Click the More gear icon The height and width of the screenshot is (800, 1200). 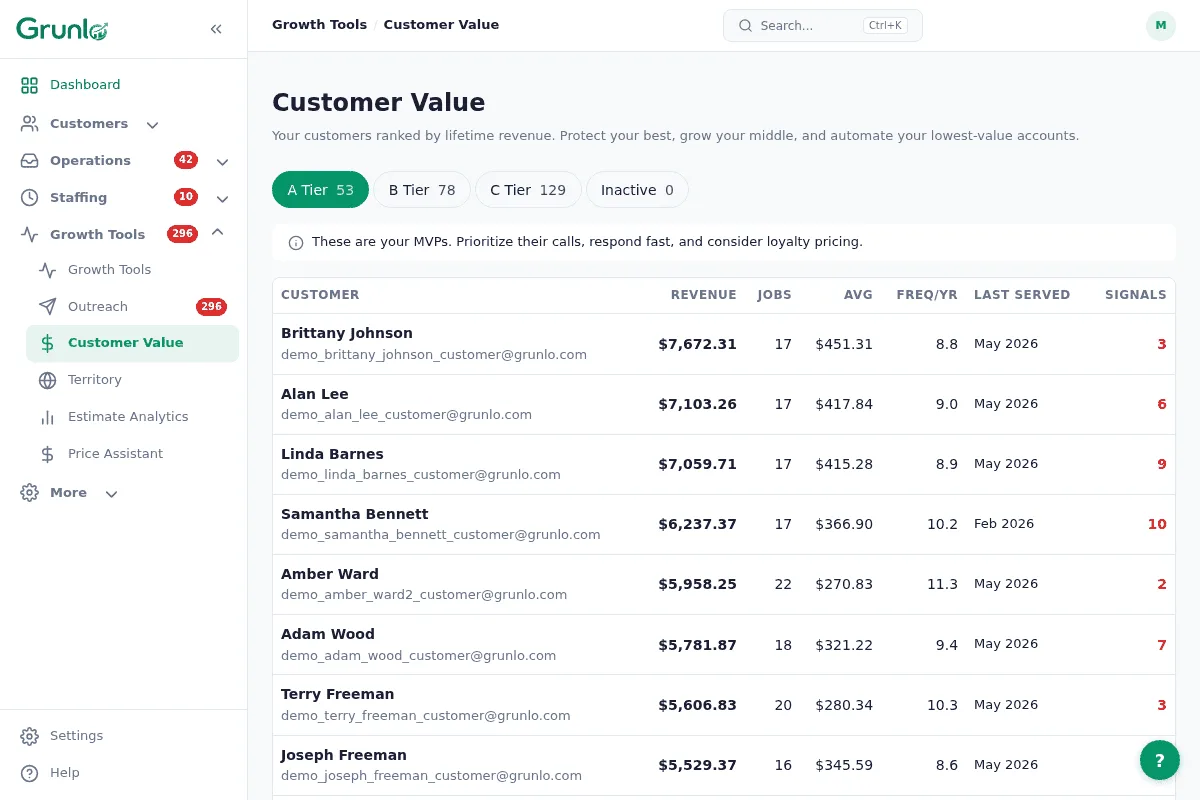[30, 493]
